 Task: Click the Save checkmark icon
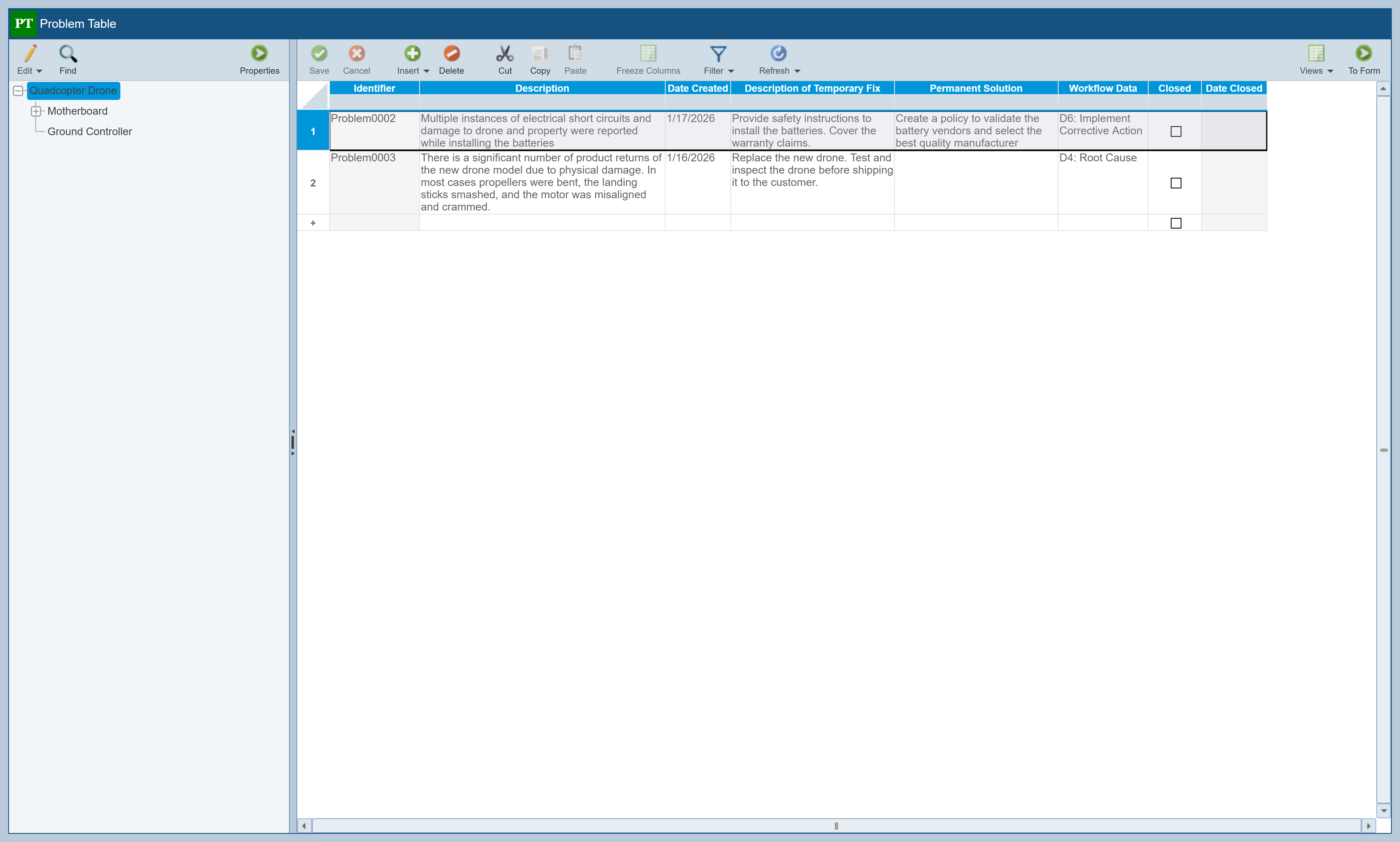pos(319,54)
